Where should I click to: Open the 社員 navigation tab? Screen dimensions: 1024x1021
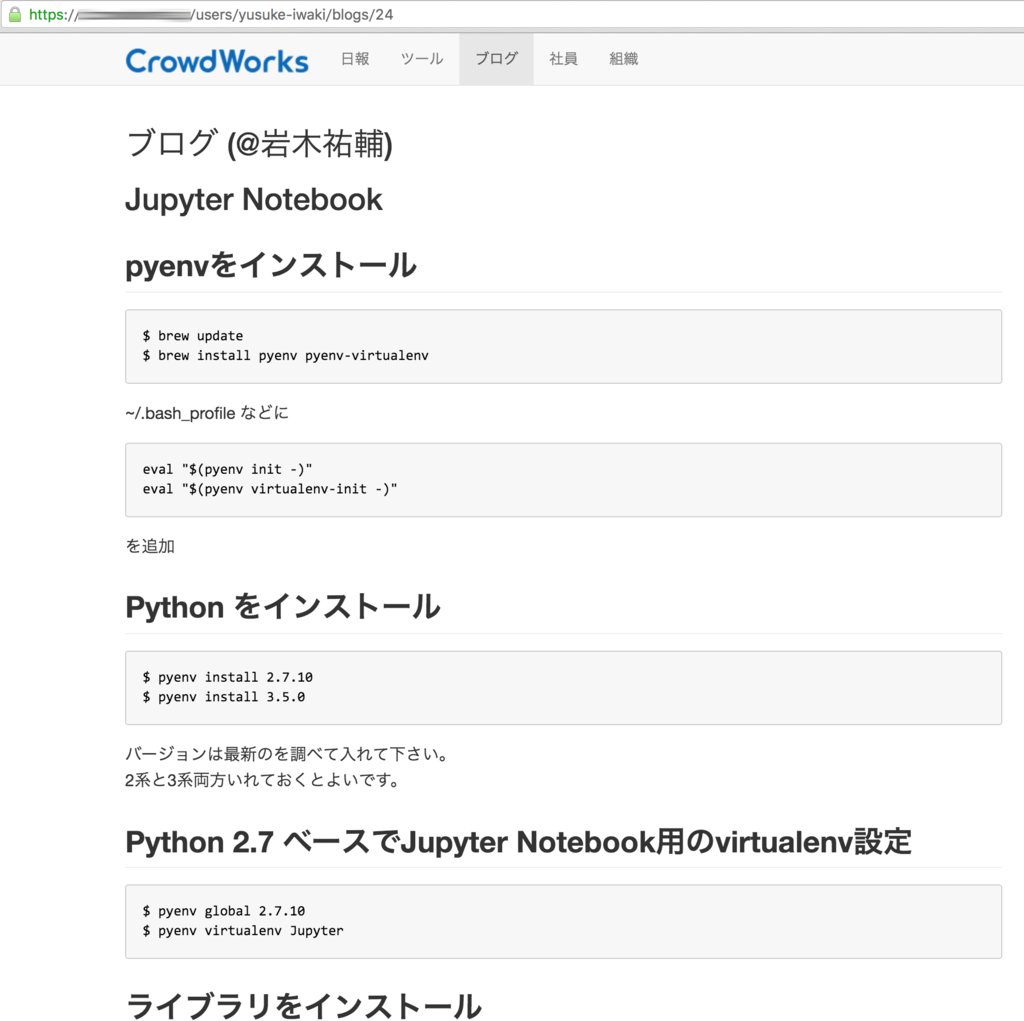563,59
